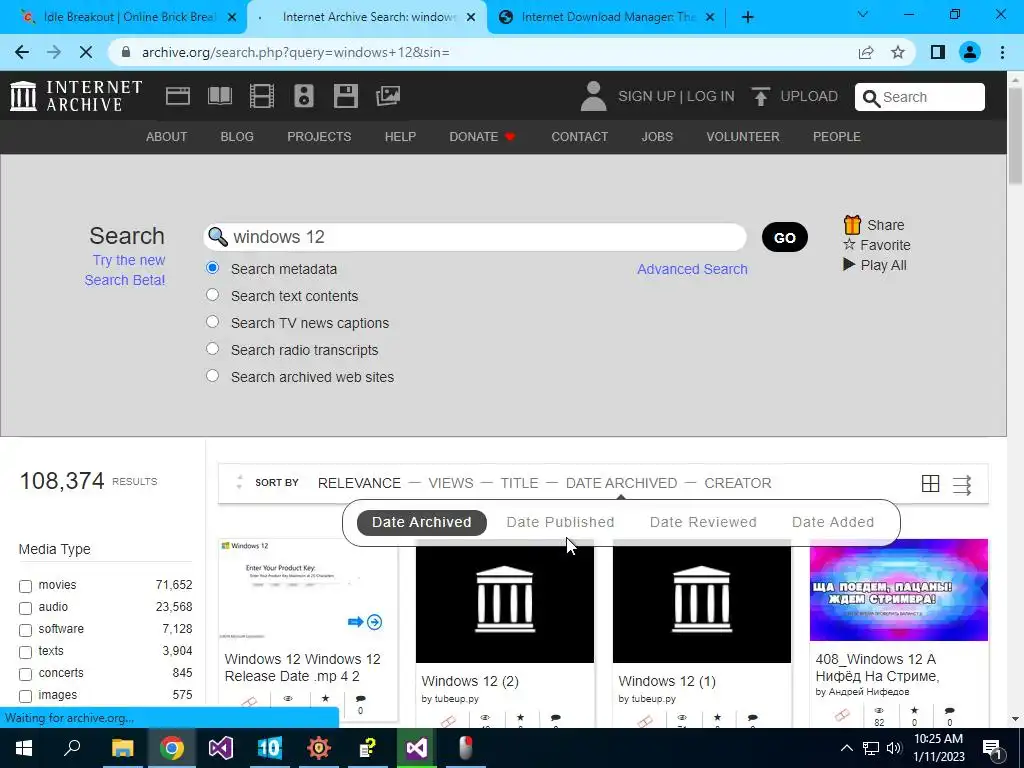
Task: Focus the windows 12 search field
Action: (x=475, y=237)
